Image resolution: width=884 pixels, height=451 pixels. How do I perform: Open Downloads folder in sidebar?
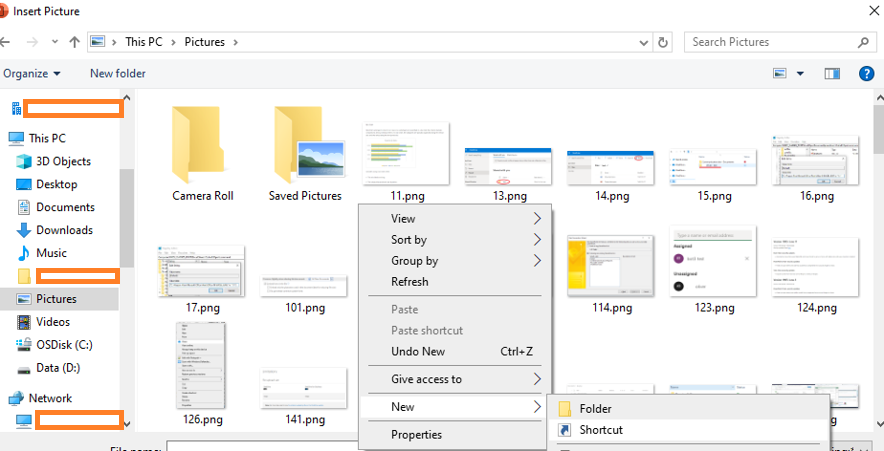point(64,230)
